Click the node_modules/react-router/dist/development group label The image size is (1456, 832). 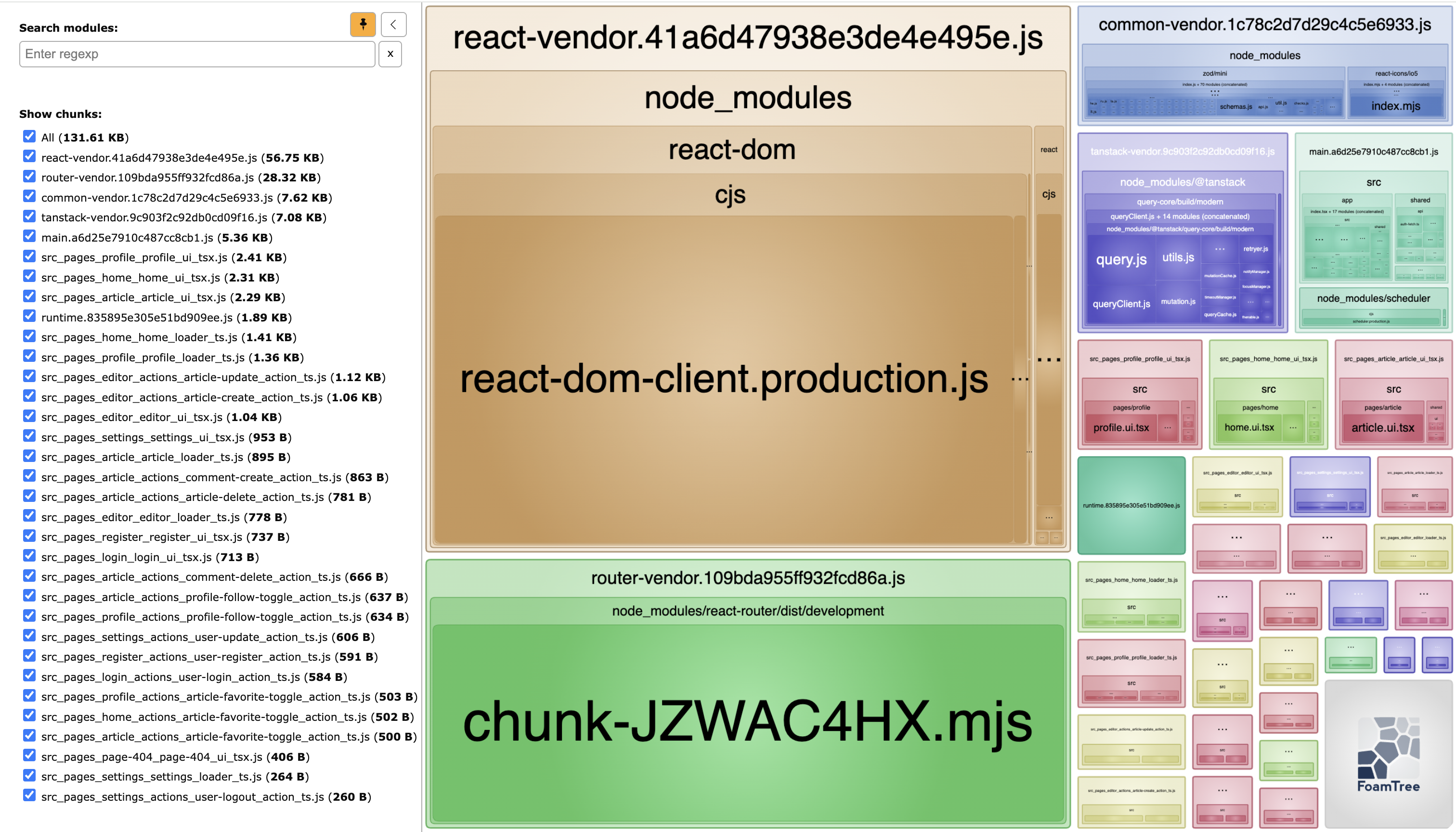coord(748,611)
